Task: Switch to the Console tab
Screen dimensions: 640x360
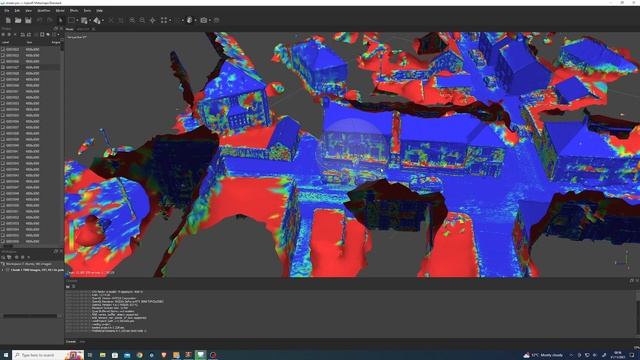Action: [x=71, y=342]
